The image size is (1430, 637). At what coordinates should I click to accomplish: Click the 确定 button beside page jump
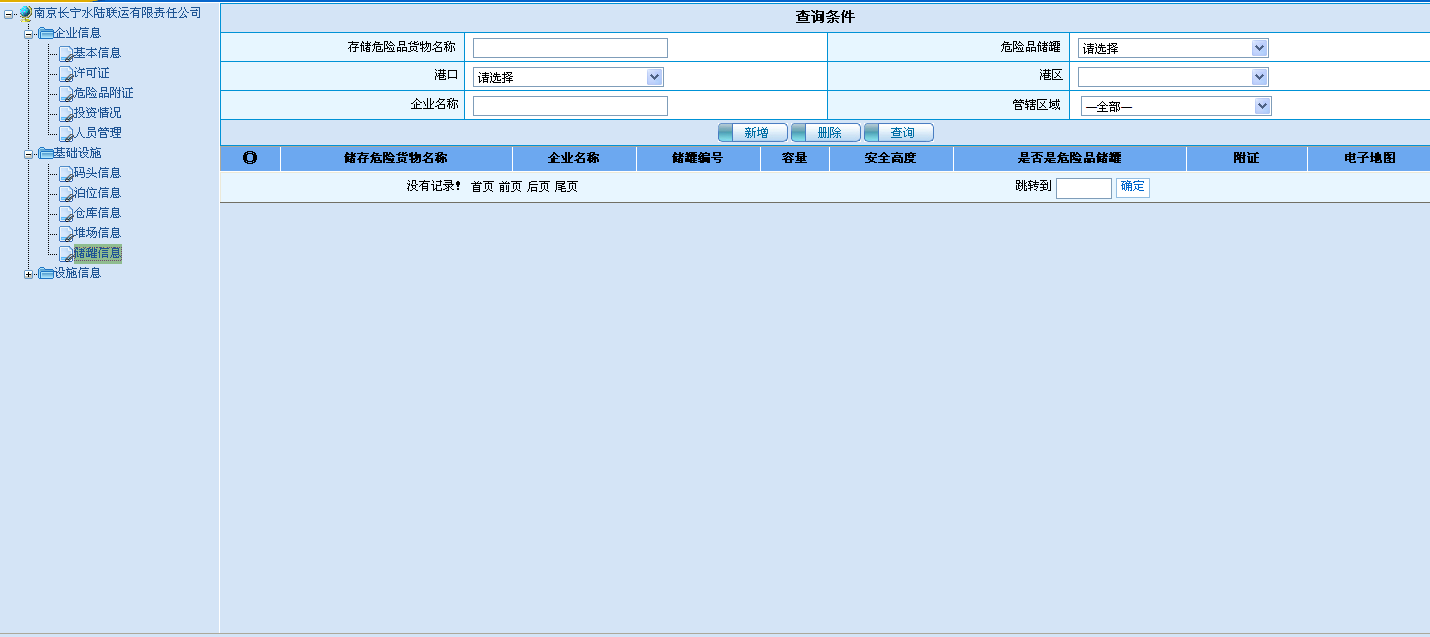(x=1132, y=187)
